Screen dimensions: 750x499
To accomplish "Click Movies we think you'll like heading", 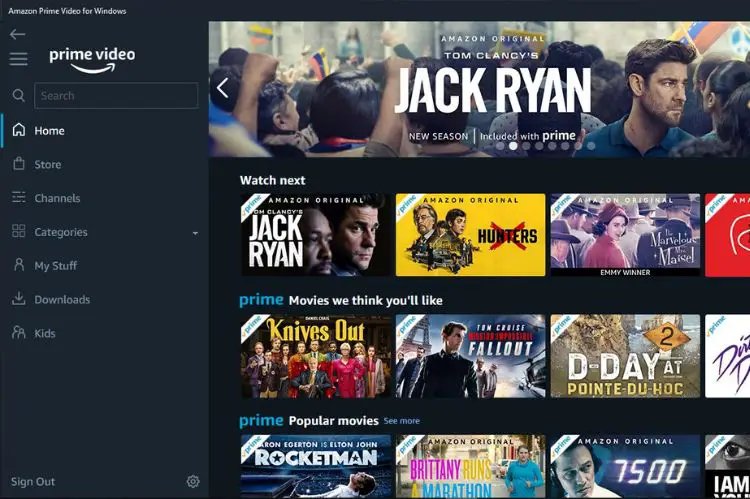I will pyautogui.click(x=366, y=301).
